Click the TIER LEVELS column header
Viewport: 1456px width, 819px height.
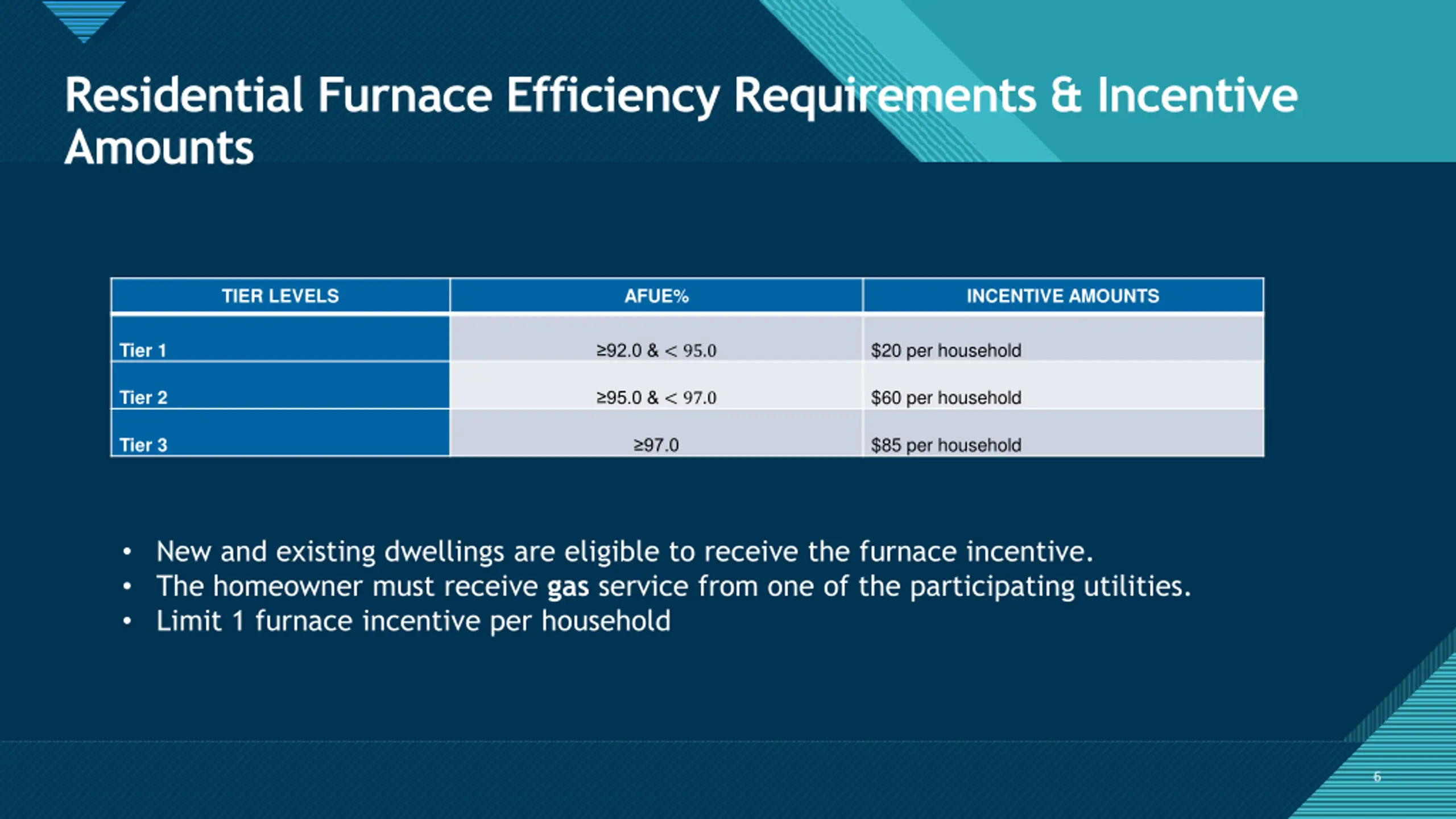(280, 296)
